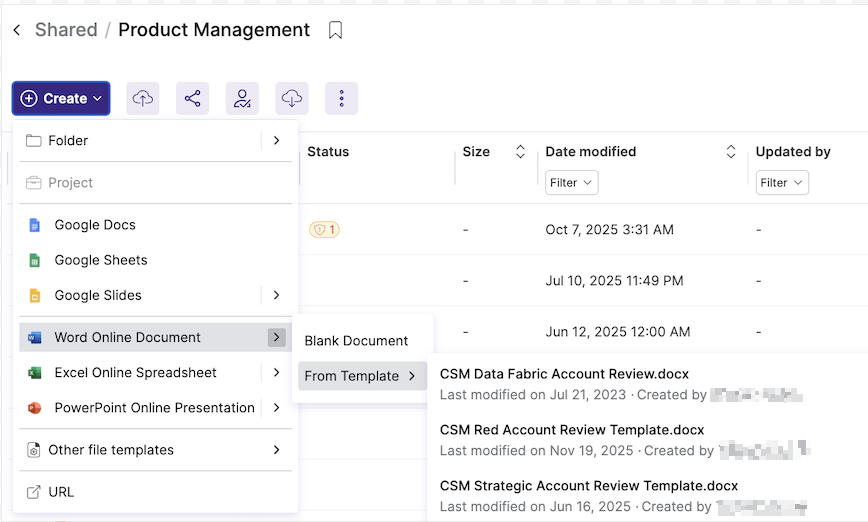Image resolution: width=868 pixels, height=522 pixels.
Task: Open the user permissions icon
Action: 242,98
